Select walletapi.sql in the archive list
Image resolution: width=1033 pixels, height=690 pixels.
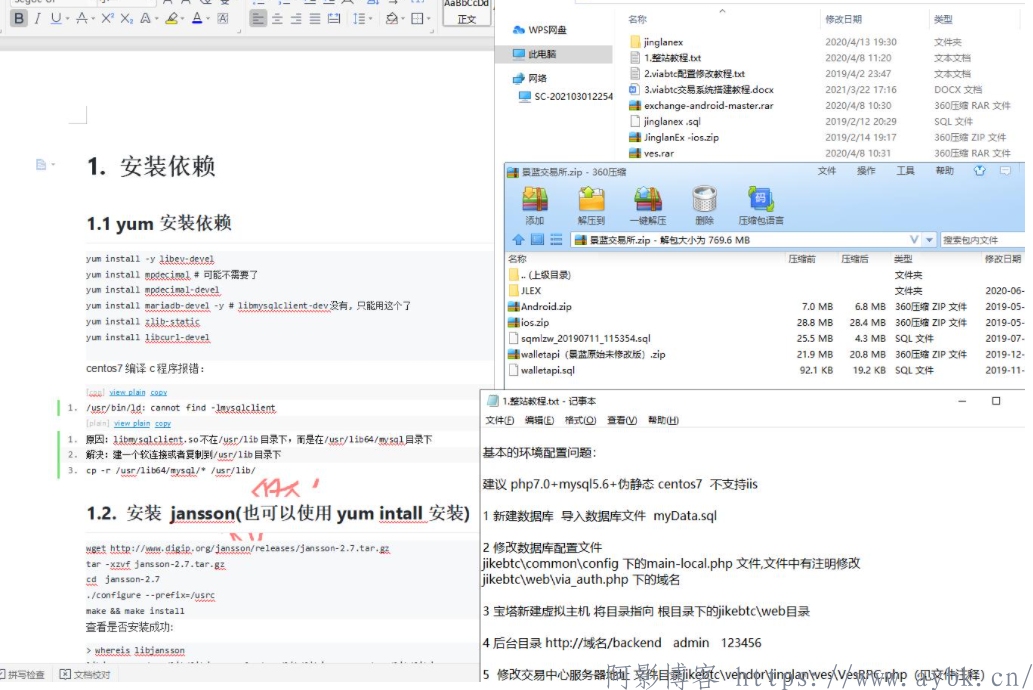click(542, 370)
